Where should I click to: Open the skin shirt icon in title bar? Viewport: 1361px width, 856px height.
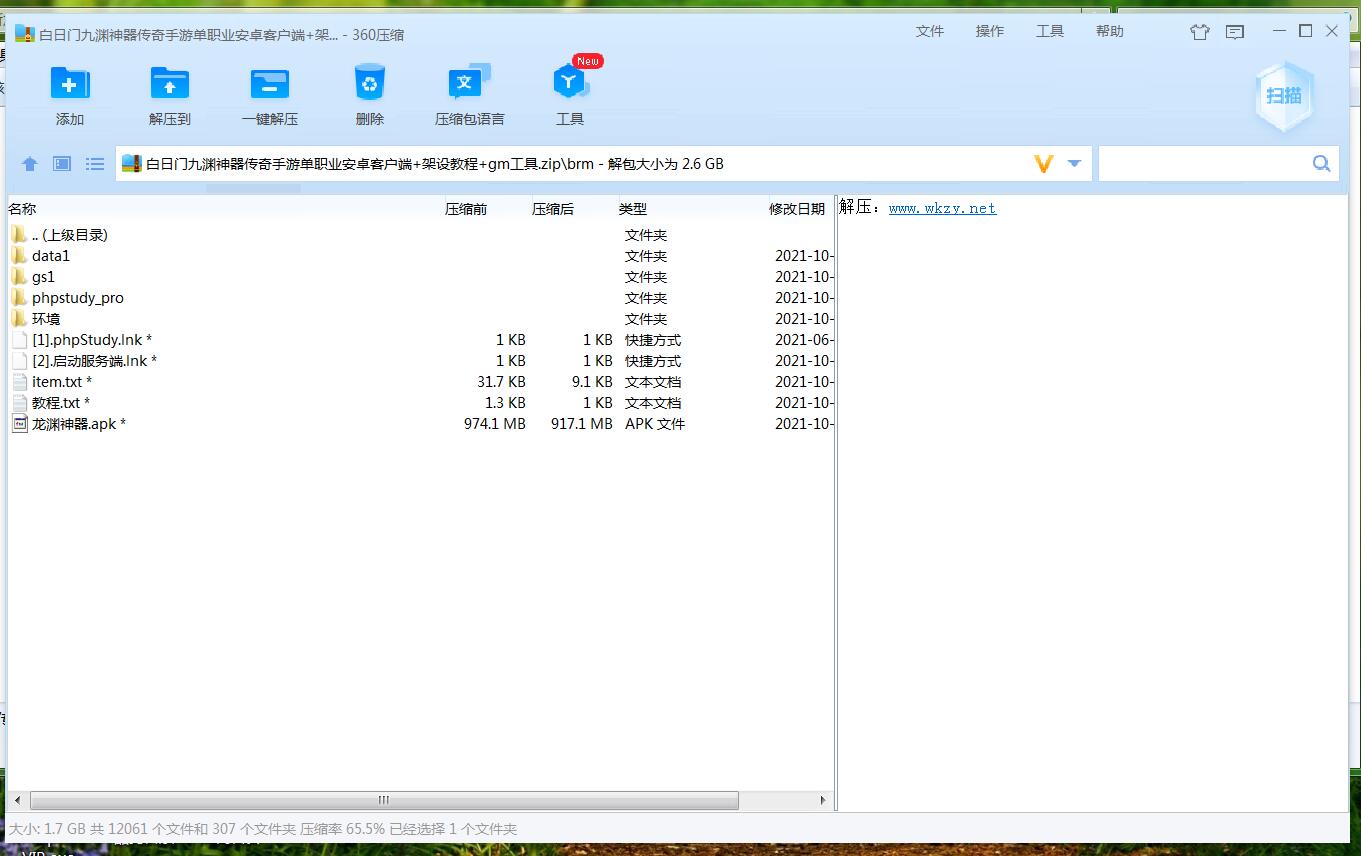click(x=1200, y=32)
